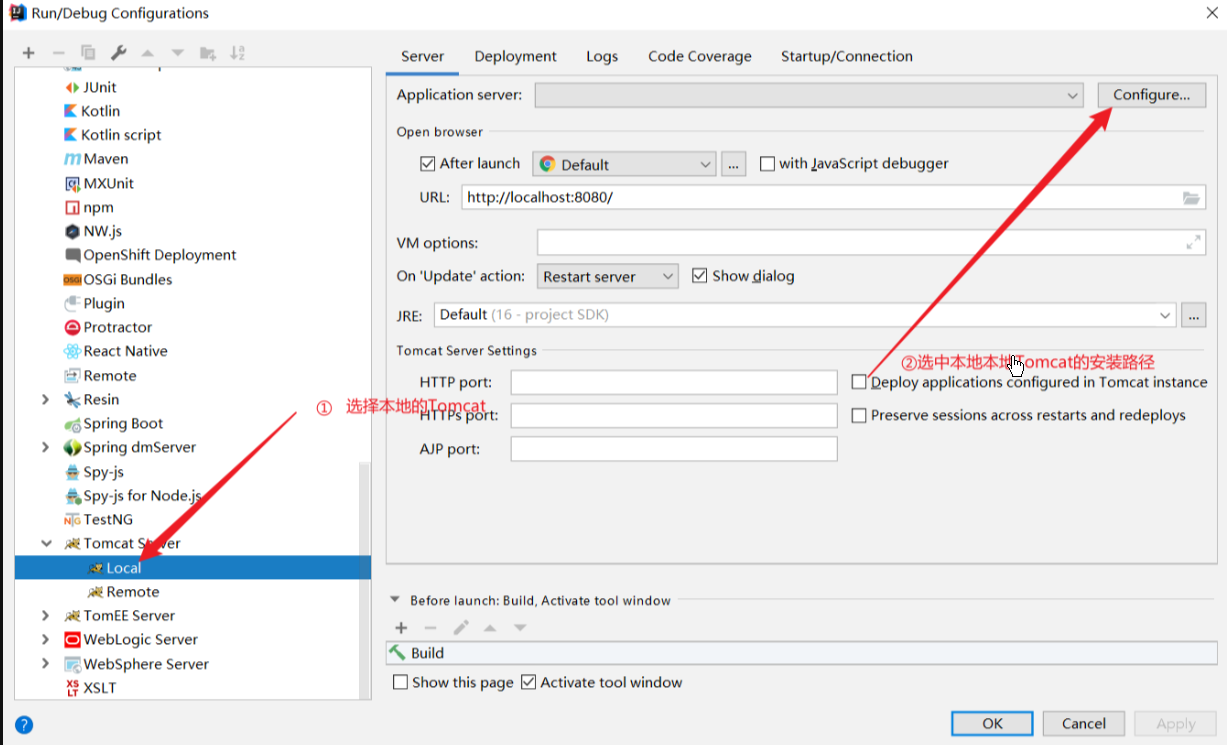Expand the WebLogic Server node
1227x745 pixels.
pos(45,639)
